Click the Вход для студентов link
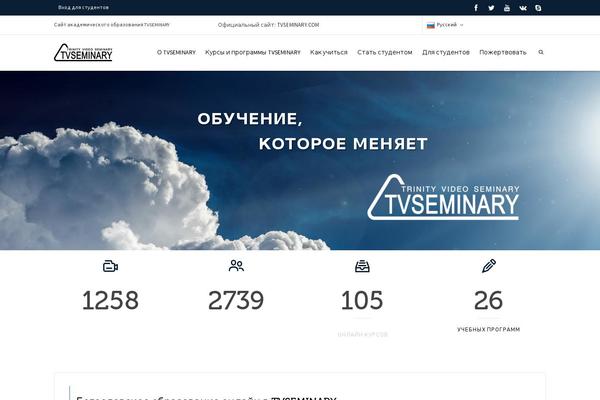The height and width of the screenshot is (400, 600). coord(83,7)
